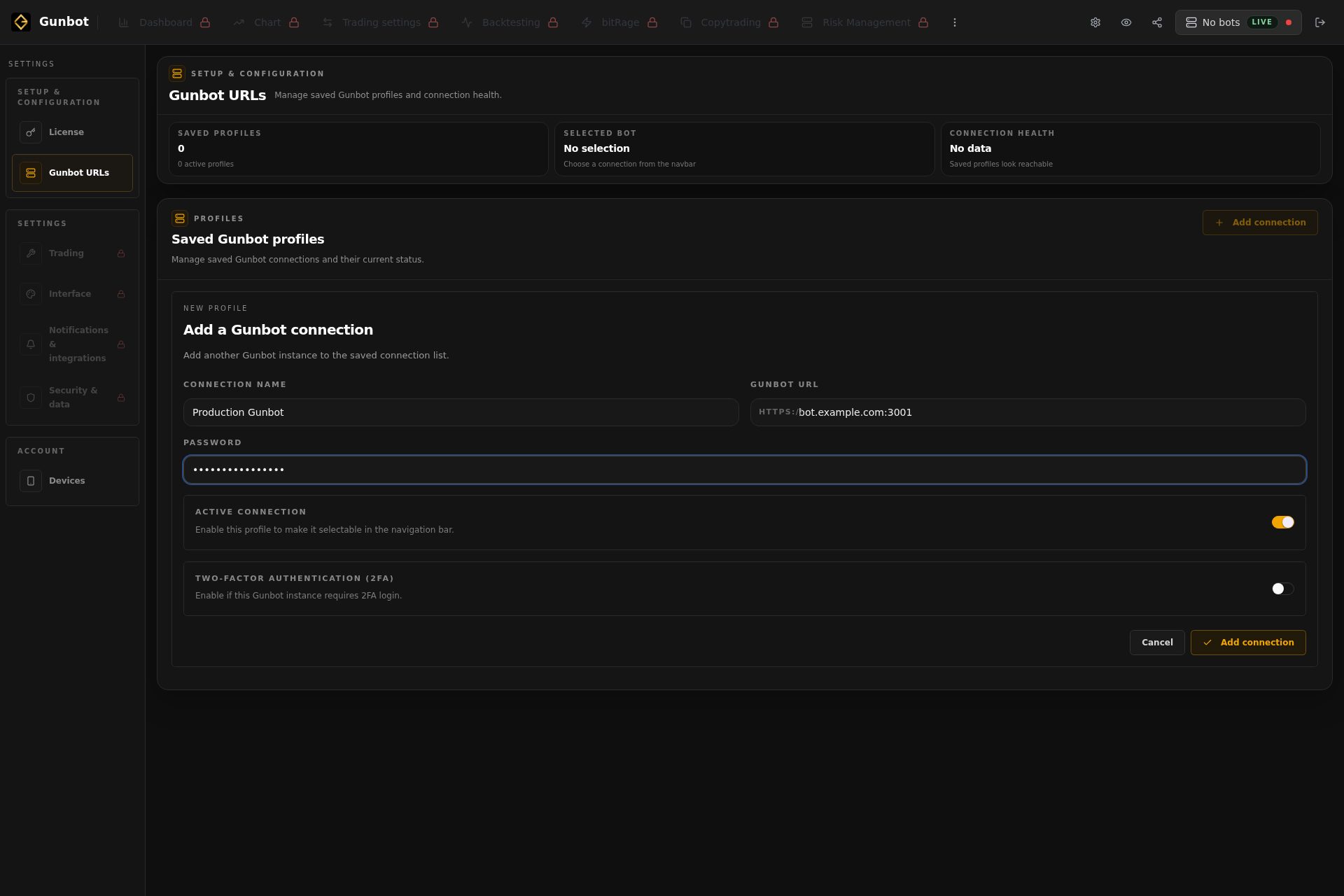This screenshot has width=1344, height=896.
Task: Open Interface settings in sidebar
Action: click(x=72, y=294)
